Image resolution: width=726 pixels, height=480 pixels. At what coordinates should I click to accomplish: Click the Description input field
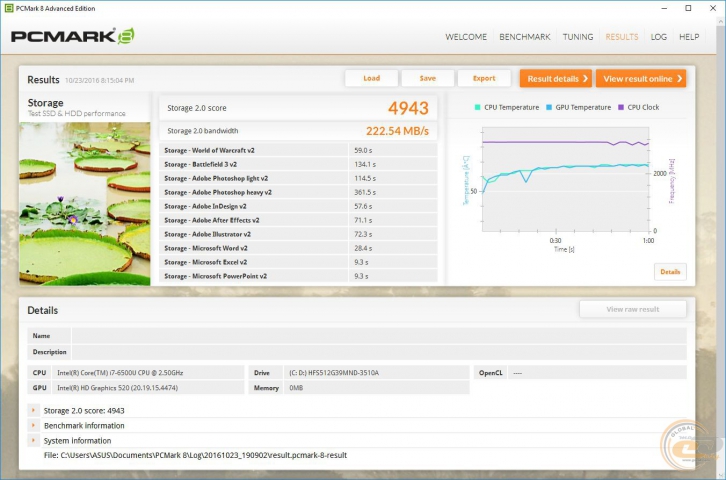379,352
